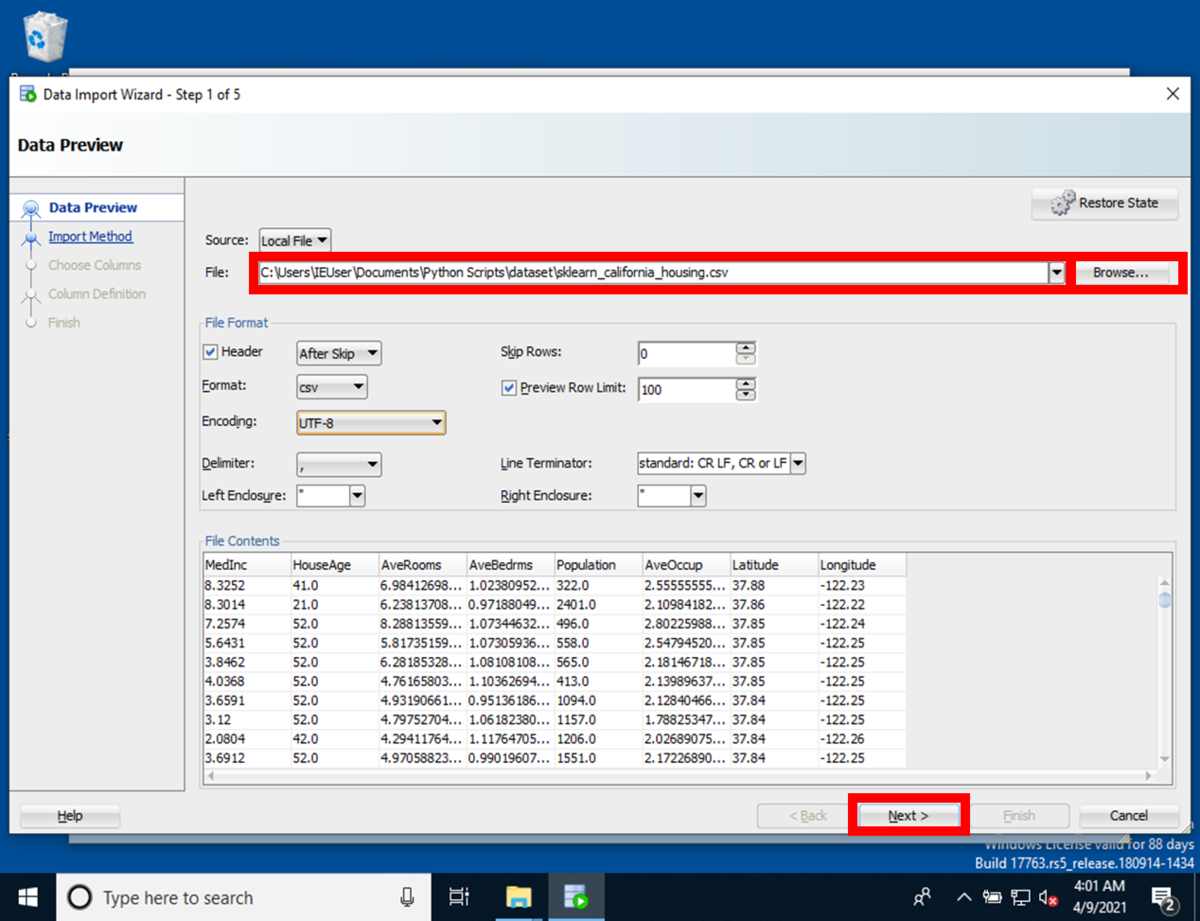Click the volume icon in system tray
Viewport: 1200px width, 921px height.
click(1049, 897)
